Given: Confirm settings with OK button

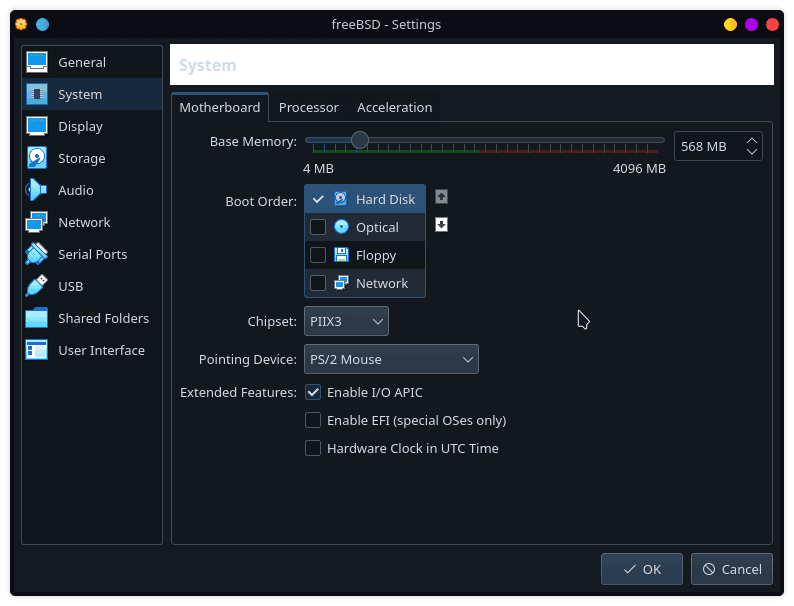Looking at the screenshot, I should coord(642,569).
